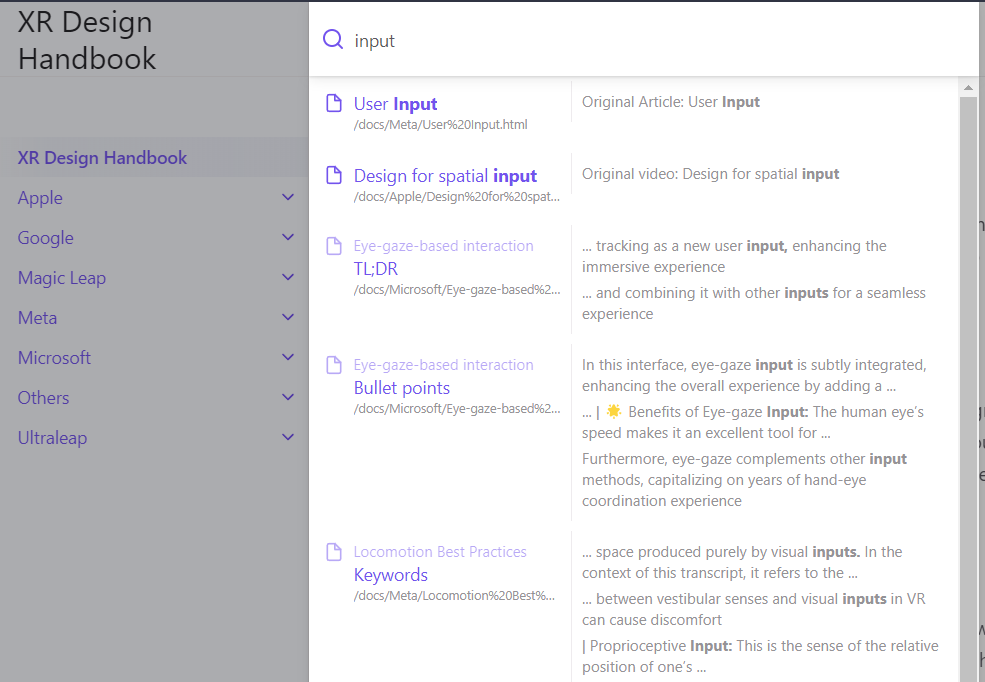Click the document icon beside User Input

coord(334,103)
